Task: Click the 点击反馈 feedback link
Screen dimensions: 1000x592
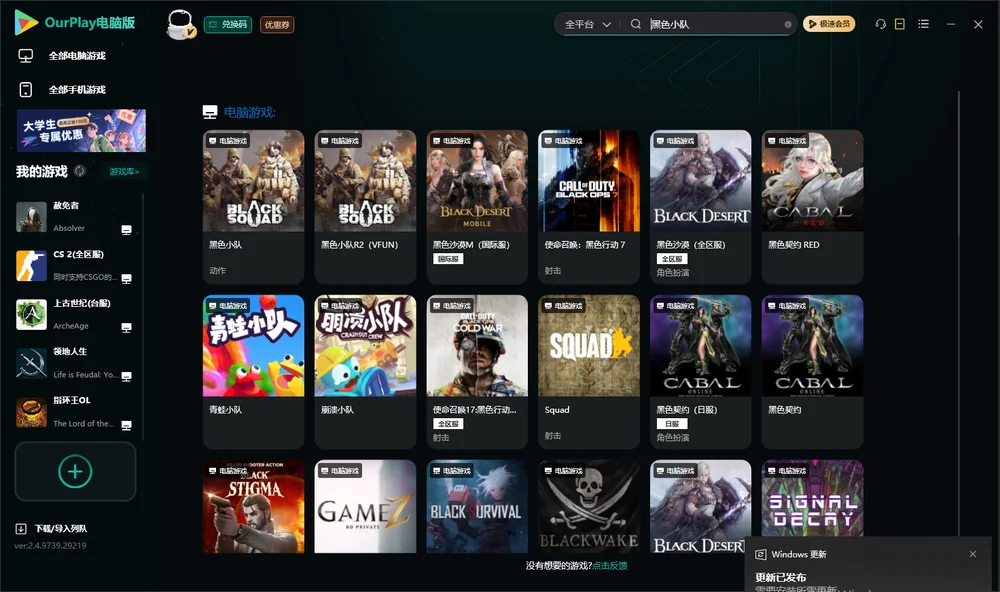Action: click(610, 566)
